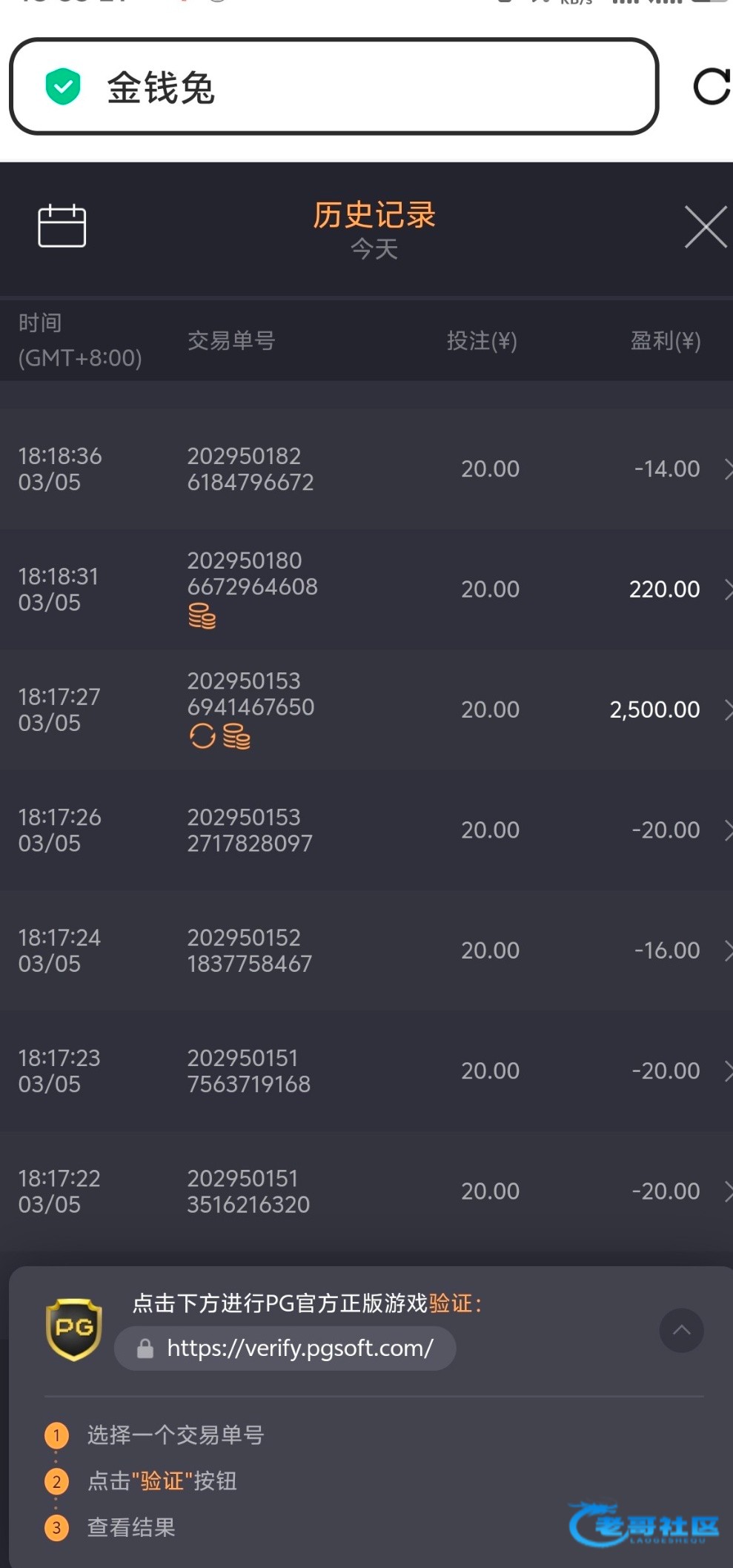Select the 18:17:23 bet record

click(366, 1071)
